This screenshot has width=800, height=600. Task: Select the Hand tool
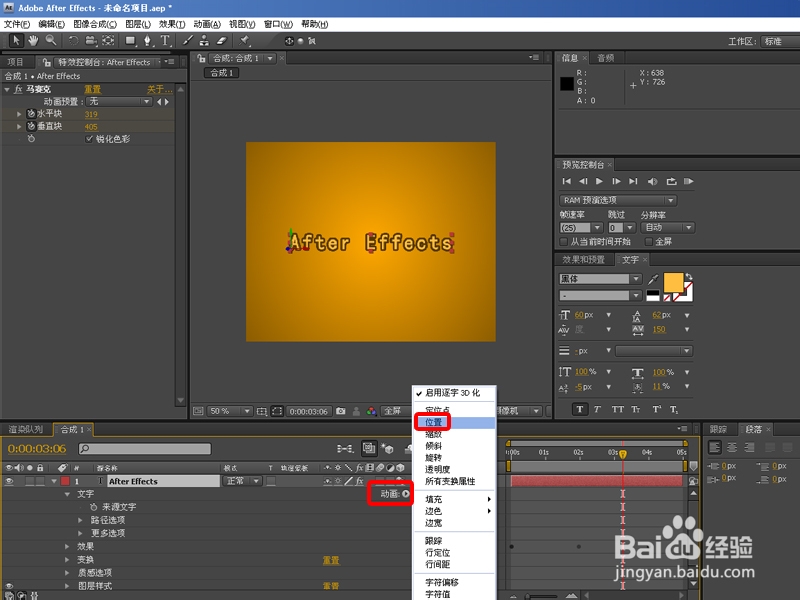[34, 40]
